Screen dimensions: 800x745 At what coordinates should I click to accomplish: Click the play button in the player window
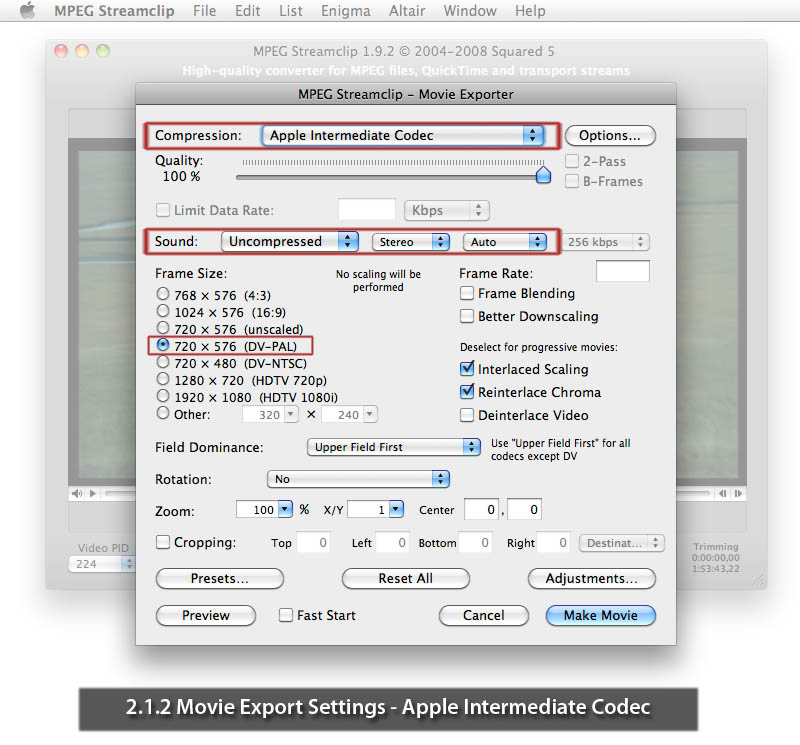point(93,493)
